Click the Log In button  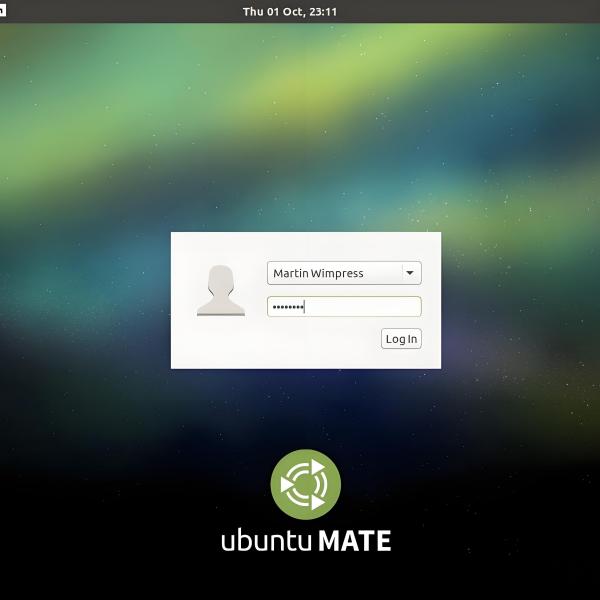(x=401, y=339)
